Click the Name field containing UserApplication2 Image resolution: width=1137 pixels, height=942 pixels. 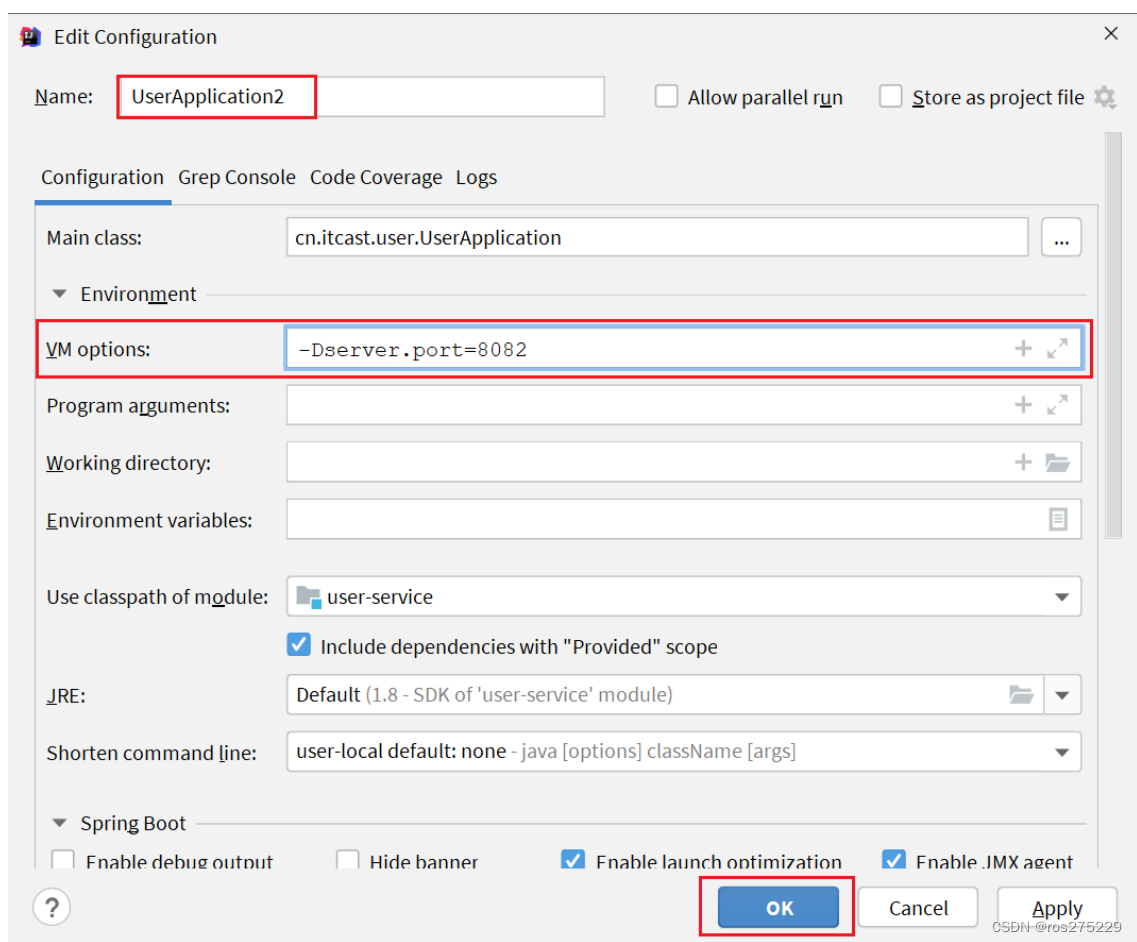360,96
